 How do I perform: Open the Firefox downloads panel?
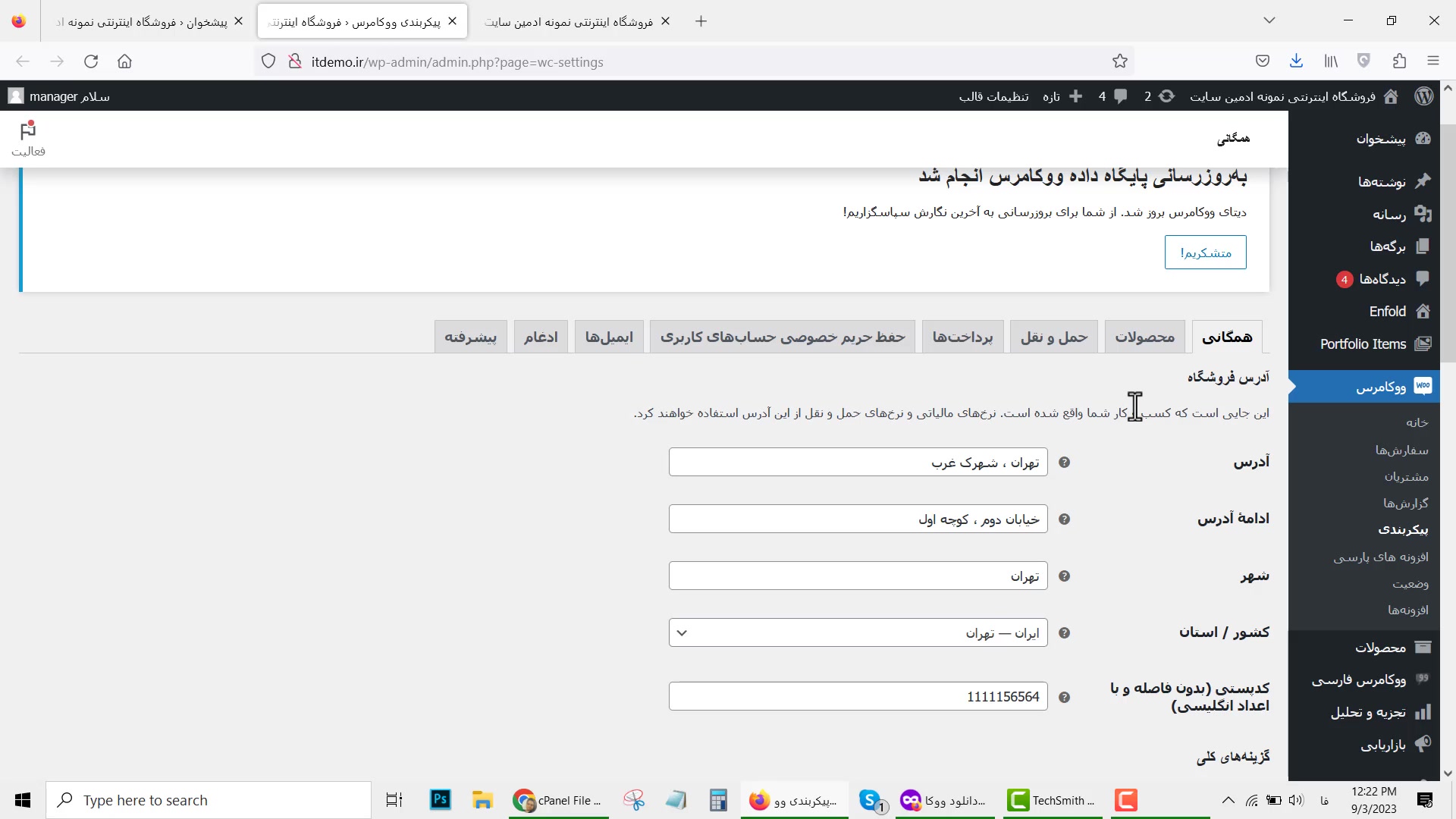pyautogui.click(x=1296, y=61)
